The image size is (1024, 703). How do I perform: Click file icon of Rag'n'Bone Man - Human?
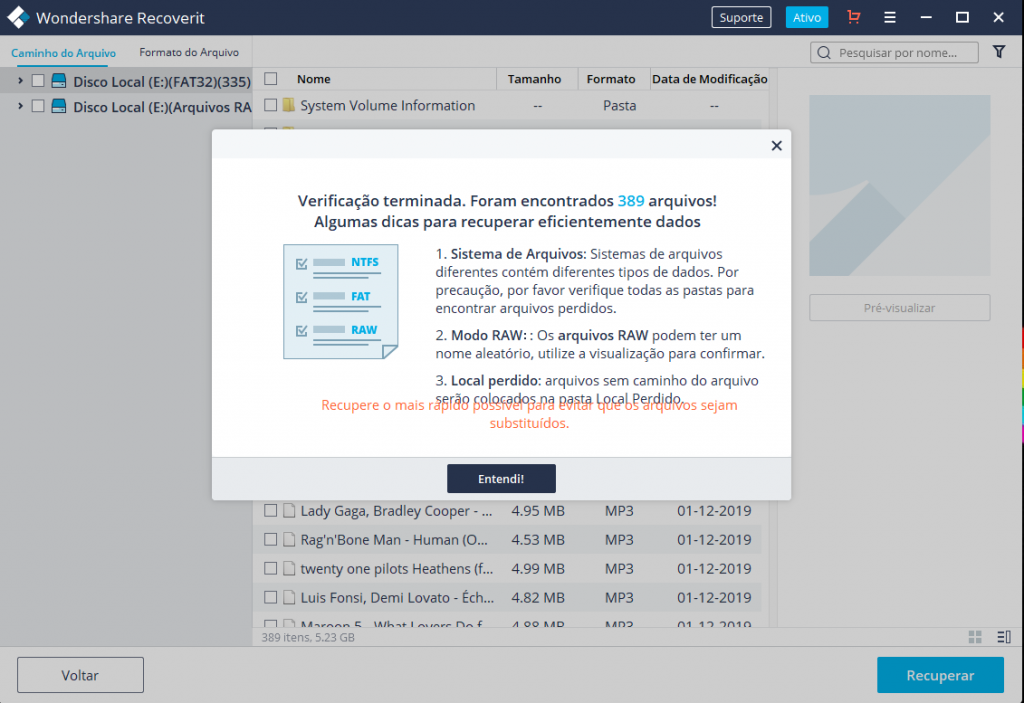point(289,540)
